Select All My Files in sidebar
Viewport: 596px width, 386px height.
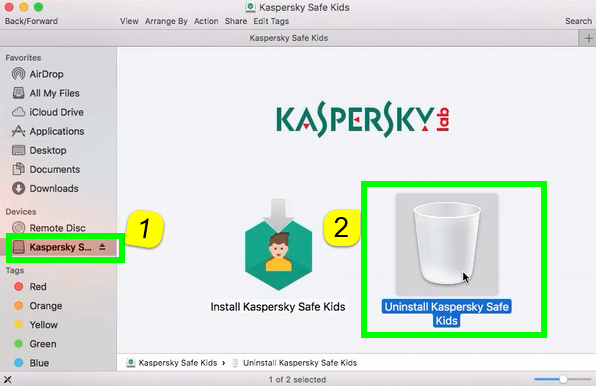coord(46,93)
